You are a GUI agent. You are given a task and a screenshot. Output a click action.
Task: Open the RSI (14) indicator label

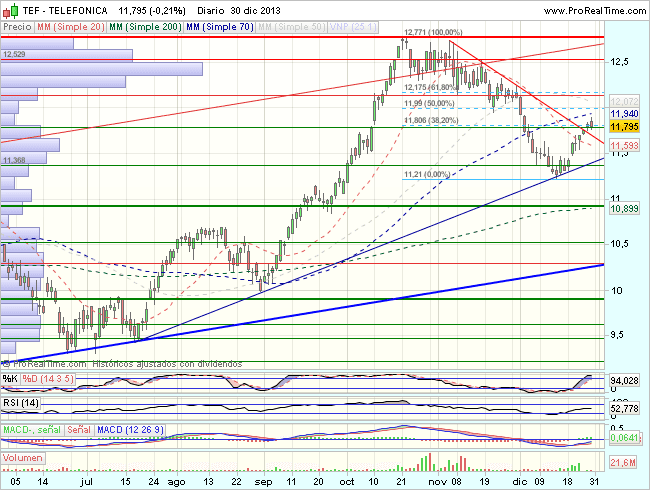(x=21, y=403)
